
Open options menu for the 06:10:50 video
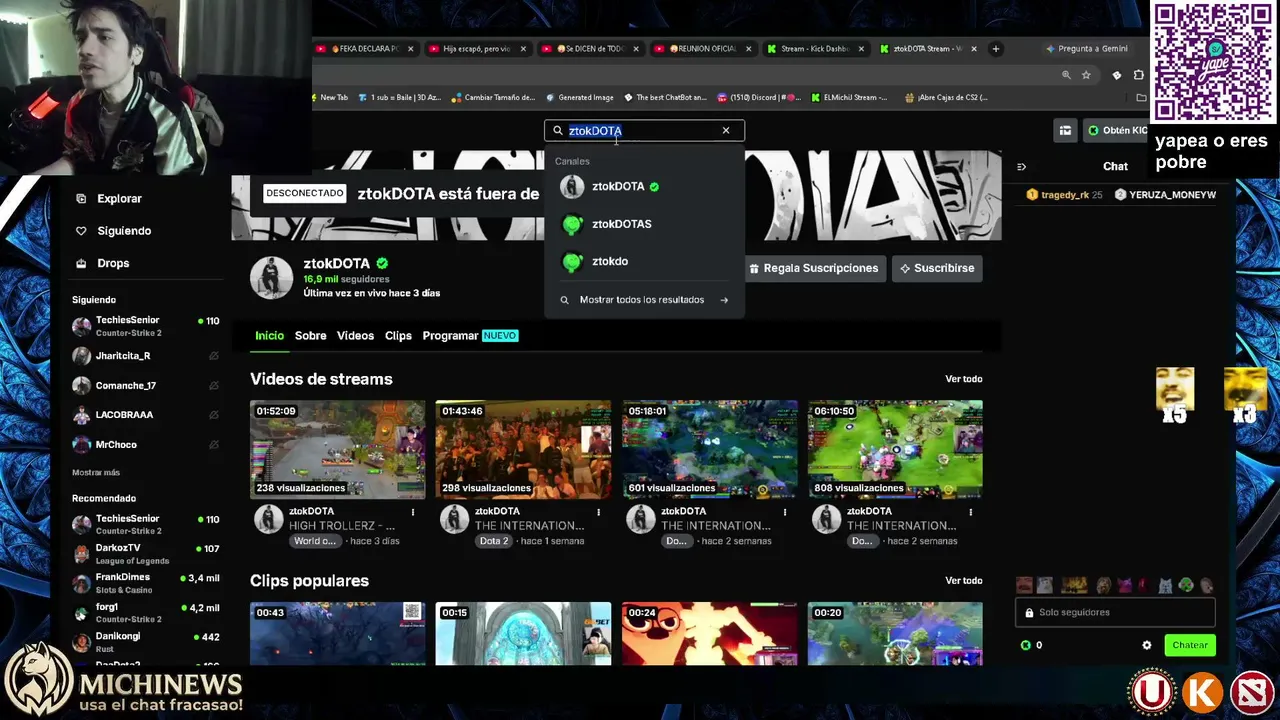[x=970, y=512]
